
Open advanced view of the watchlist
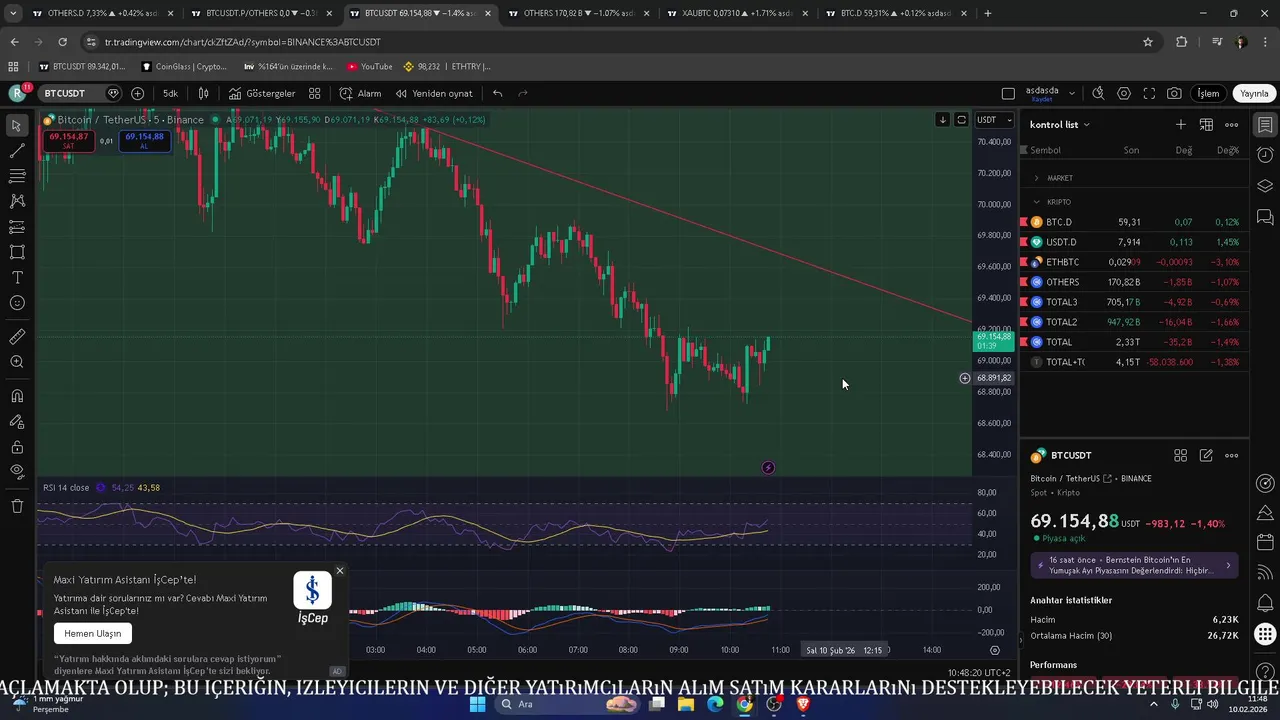1206,125
